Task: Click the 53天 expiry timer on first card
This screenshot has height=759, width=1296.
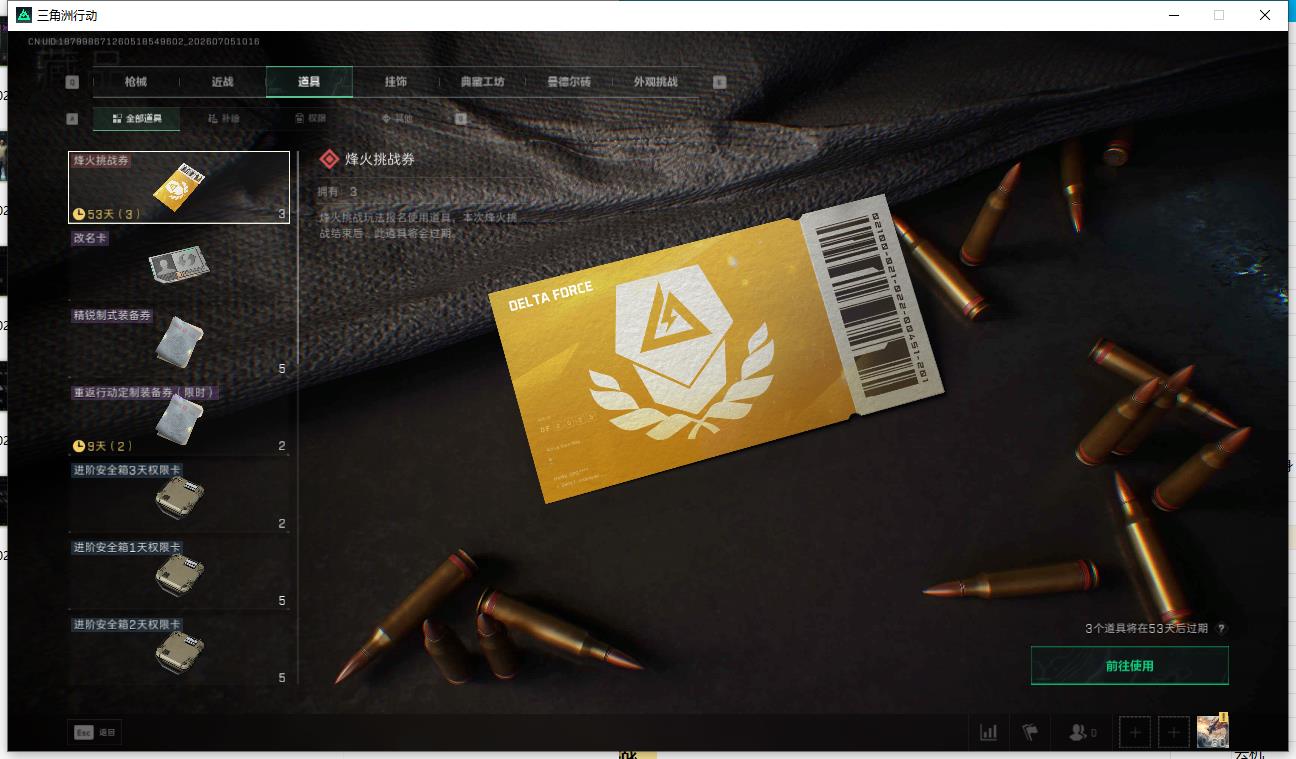Action: tap(107, 214)
